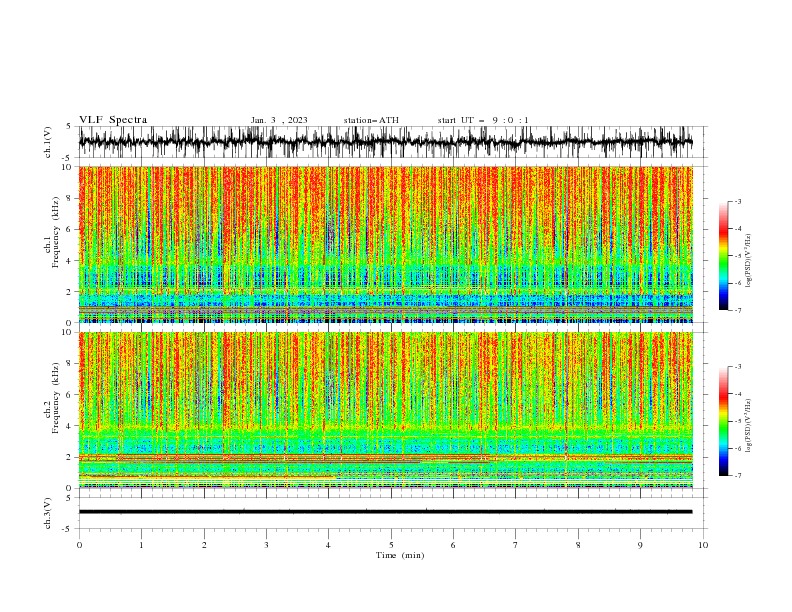Image resolution: width=792 pixels, height=612 pixels.
Task: Click the "VLF Spectra" plot title
Action: click(x=113, y=120)
